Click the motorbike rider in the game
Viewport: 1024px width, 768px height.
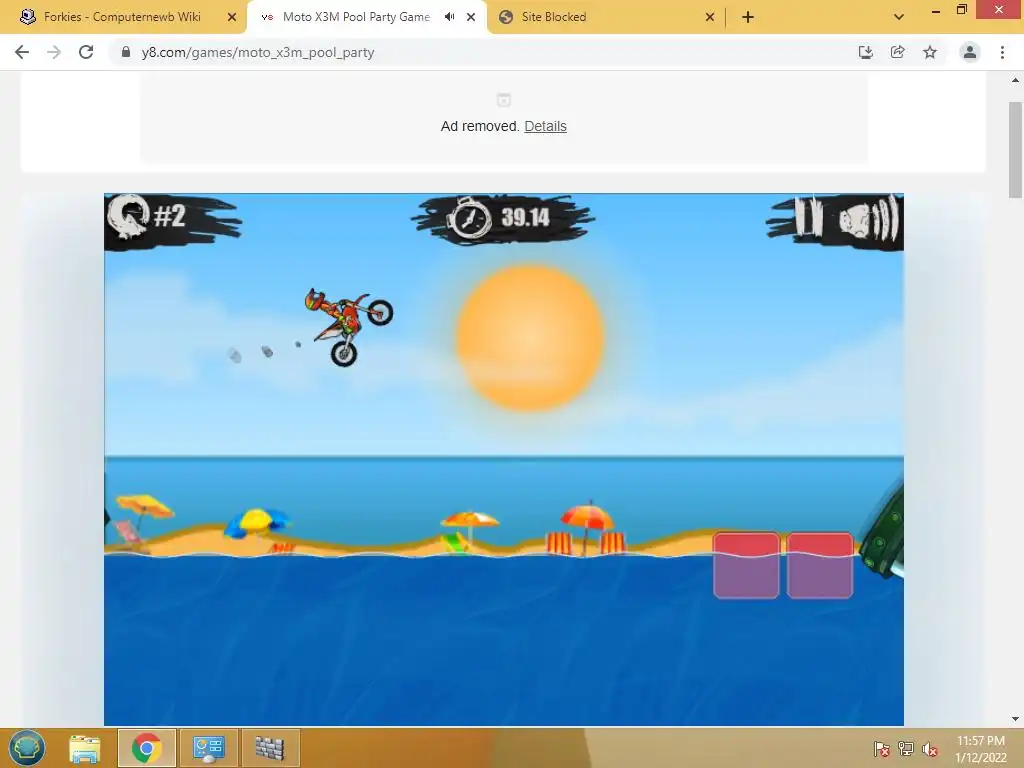coord(348,327)
